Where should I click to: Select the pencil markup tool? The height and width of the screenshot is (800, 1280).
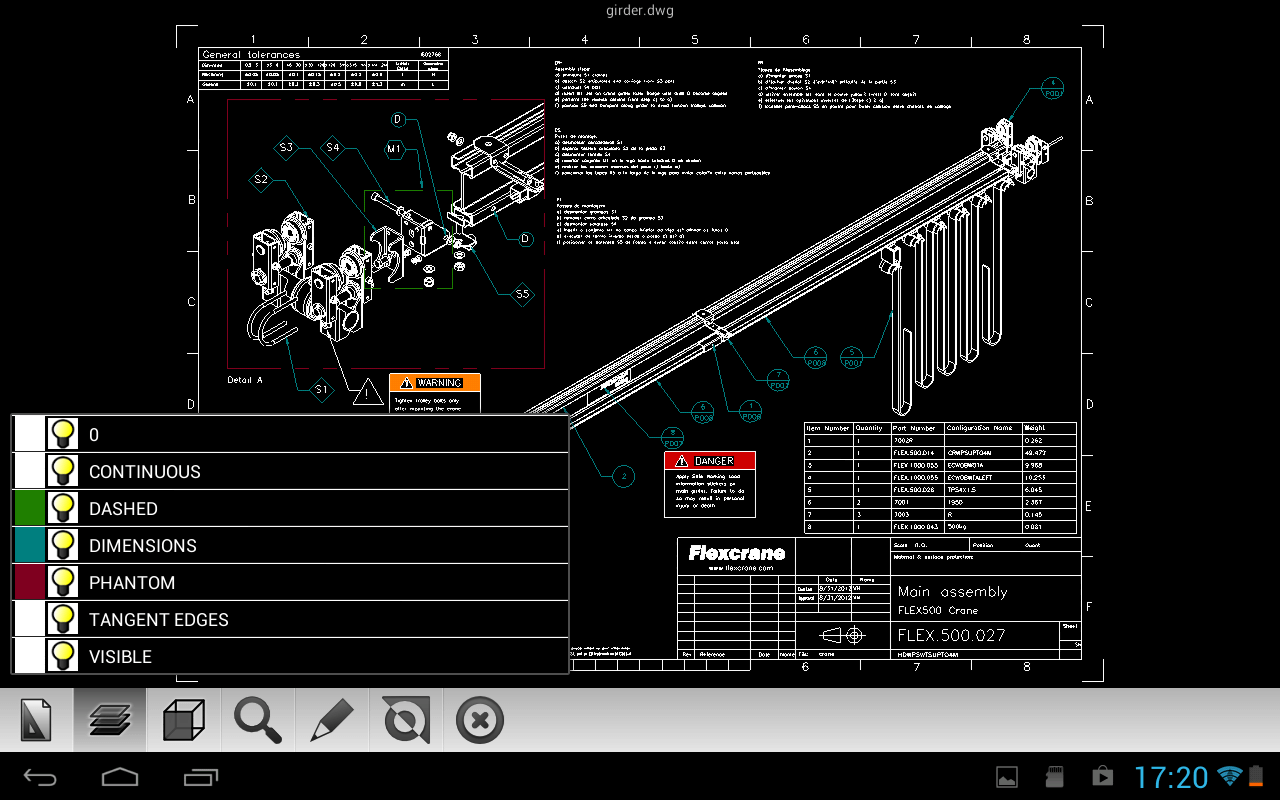pyautogui.click(x=331, y=719)
